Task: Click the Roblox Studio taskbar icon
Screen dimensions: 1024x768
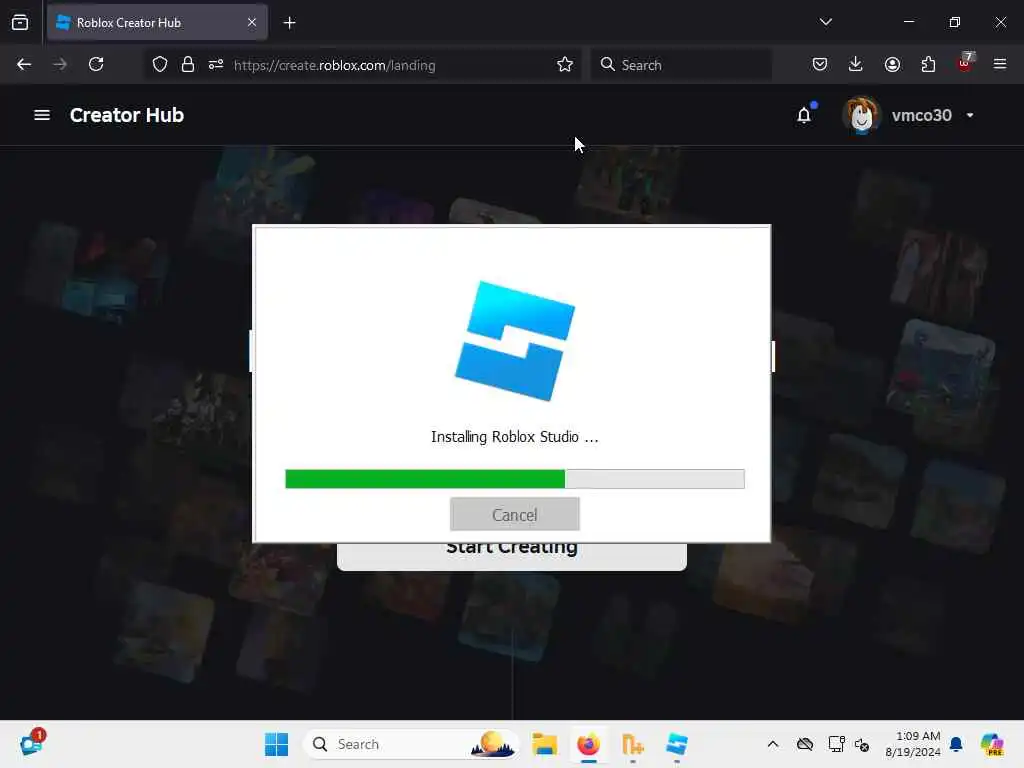Action: (x=677, y=744)
